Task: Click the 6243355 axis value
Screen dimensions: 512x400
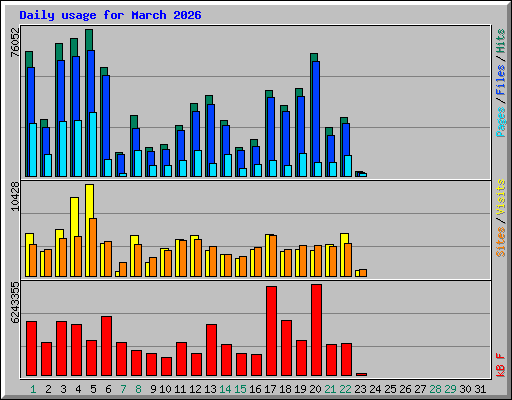Action: (15, 303)
